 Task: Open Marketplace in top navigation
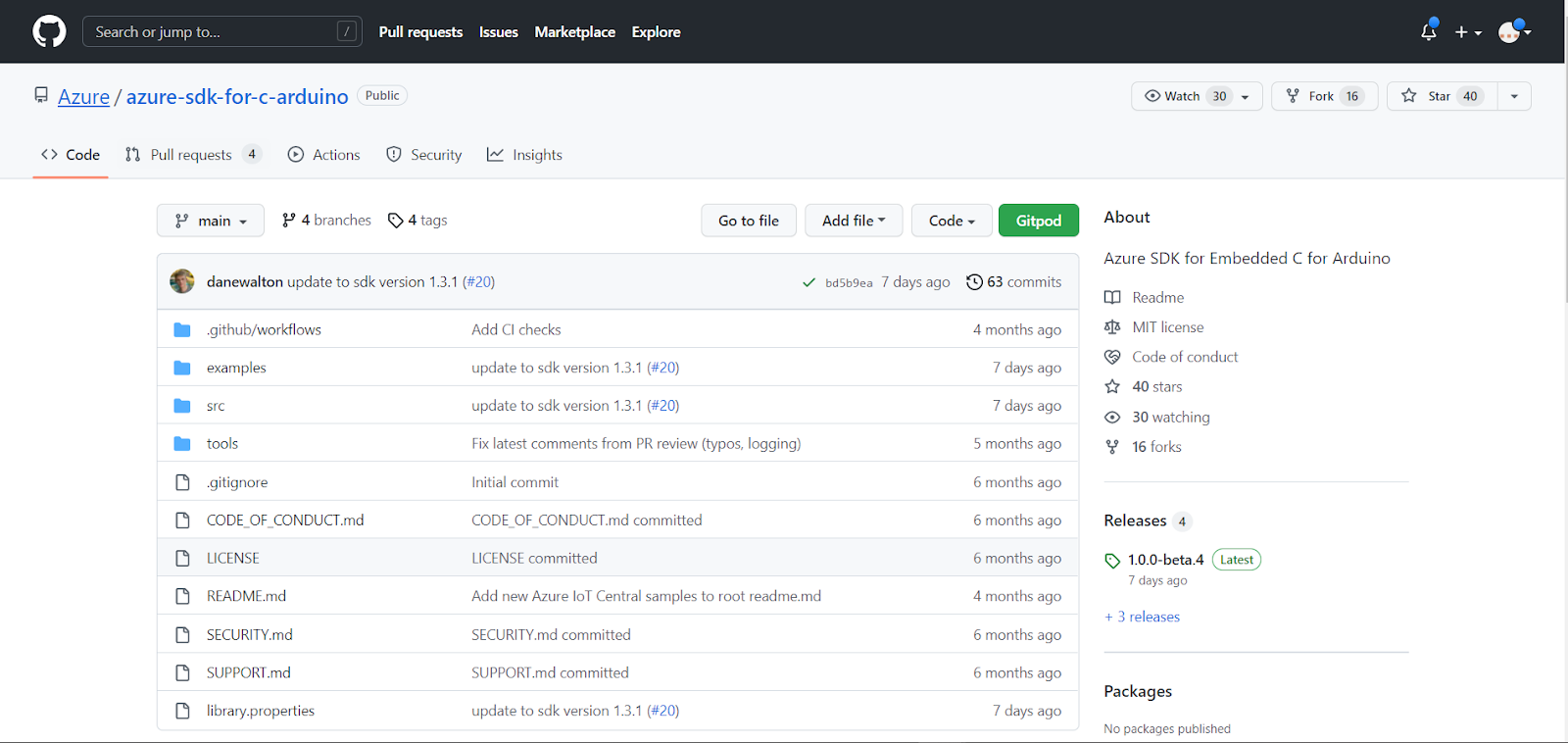(575, 32)
